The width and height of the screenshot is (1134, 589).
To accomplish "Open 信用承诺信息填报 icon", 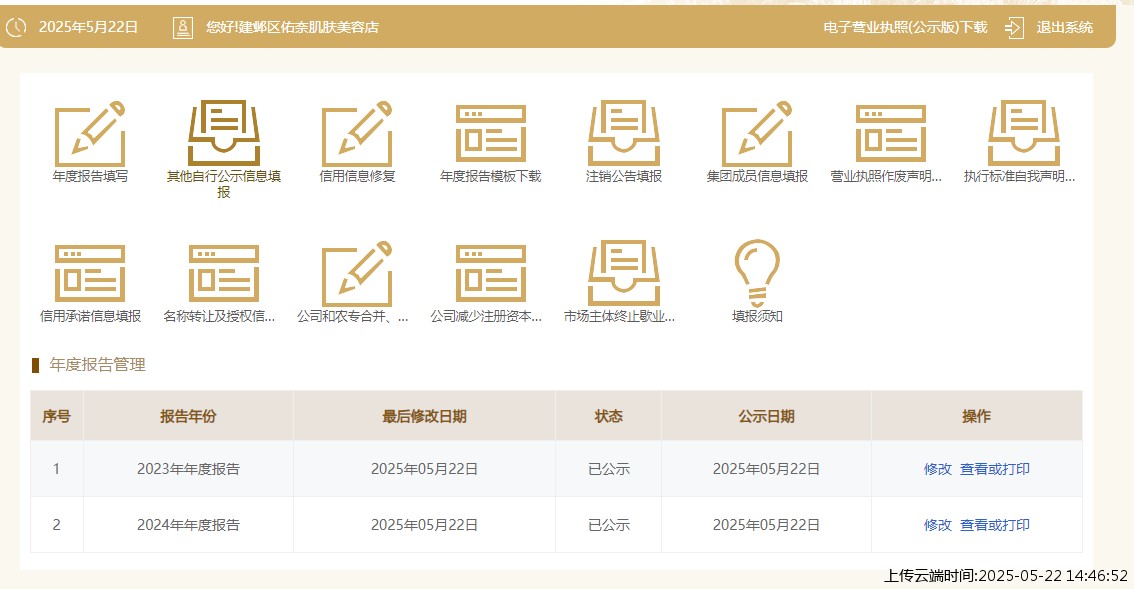I will [x=90, y=274].
